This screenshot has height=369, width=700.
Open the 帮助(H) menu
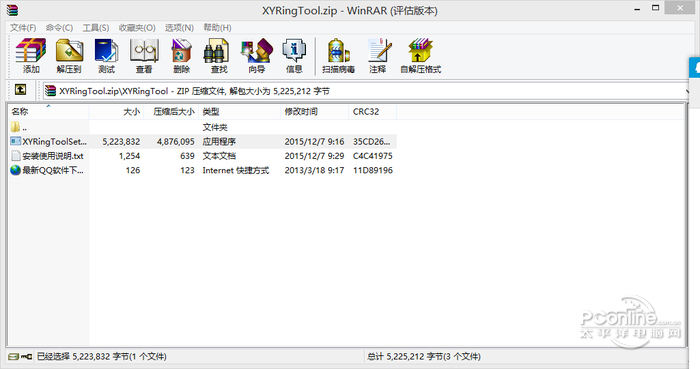pyautogui.click(x=217, y=28)
